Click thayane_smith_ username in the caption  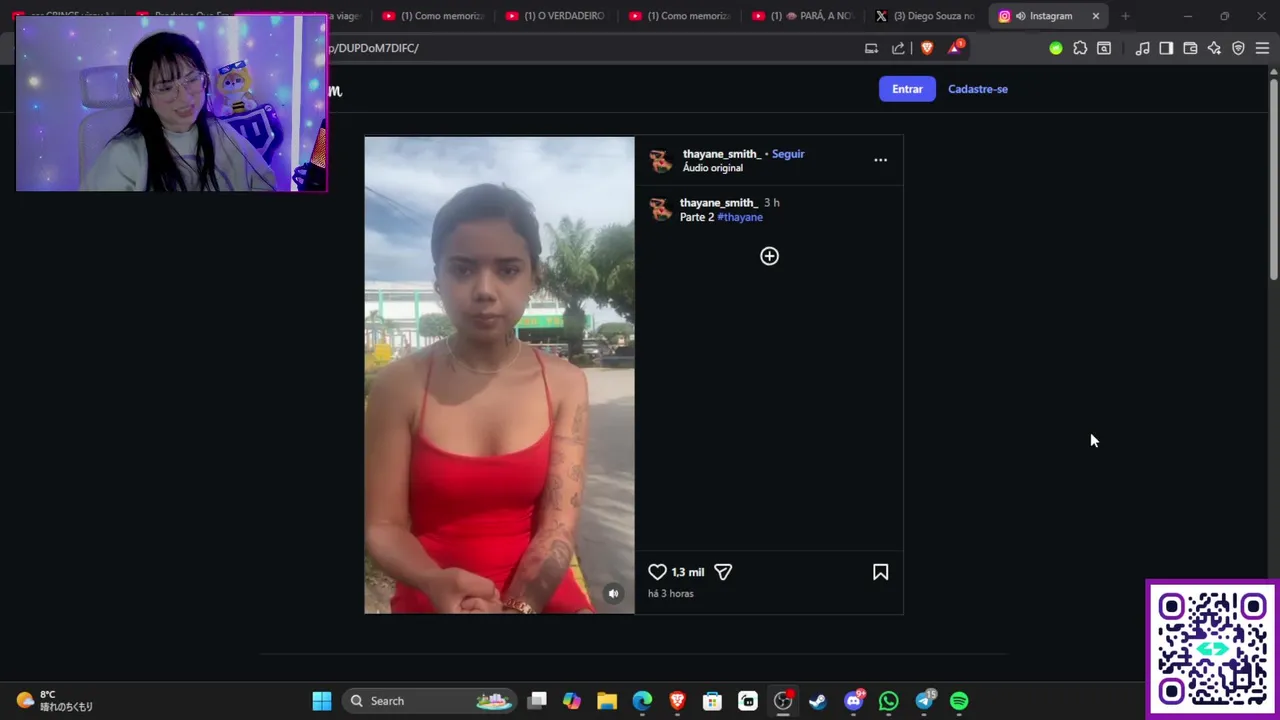(x=719, y=203)
